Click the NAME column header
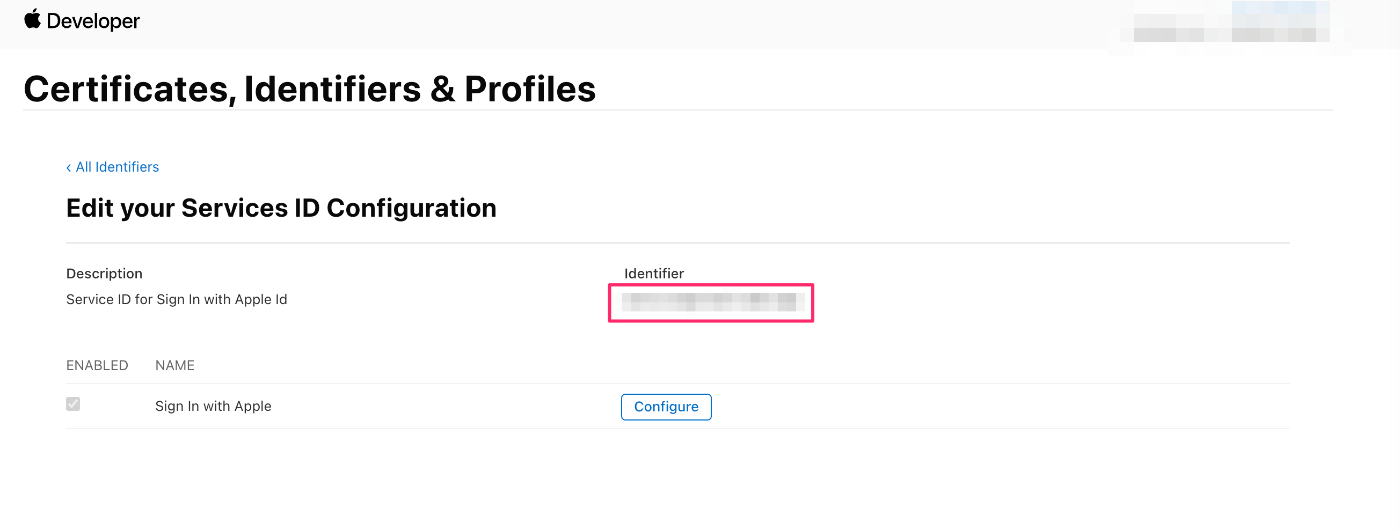 [175, 366]
